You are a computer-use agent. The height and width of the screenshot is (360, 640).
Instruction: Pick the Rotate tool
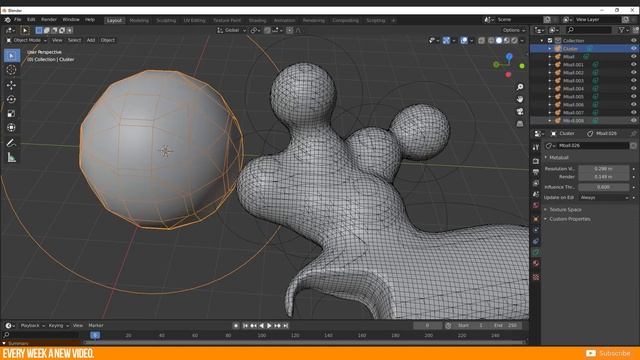11,99
